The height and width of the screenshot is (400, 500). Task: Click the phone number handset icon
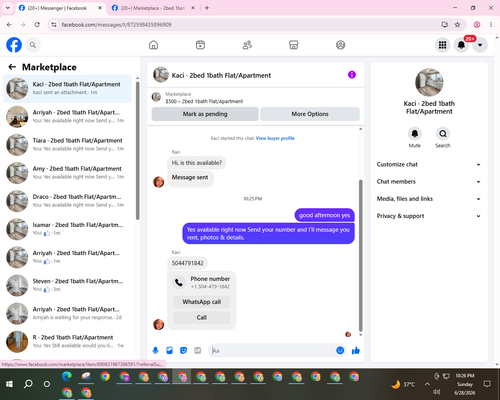coord(179,282)
